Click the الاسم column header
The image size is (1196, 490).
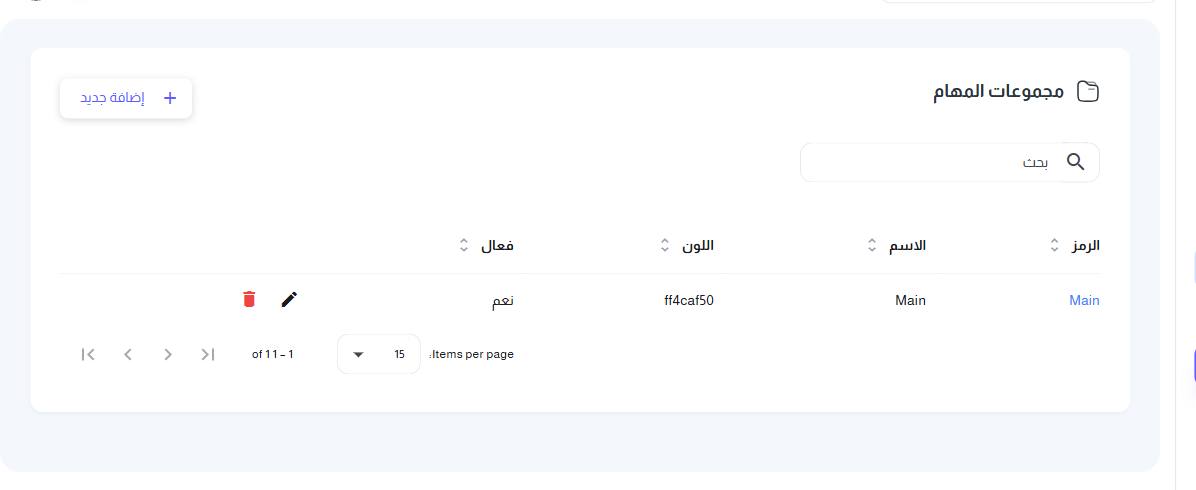coord(908,246)
